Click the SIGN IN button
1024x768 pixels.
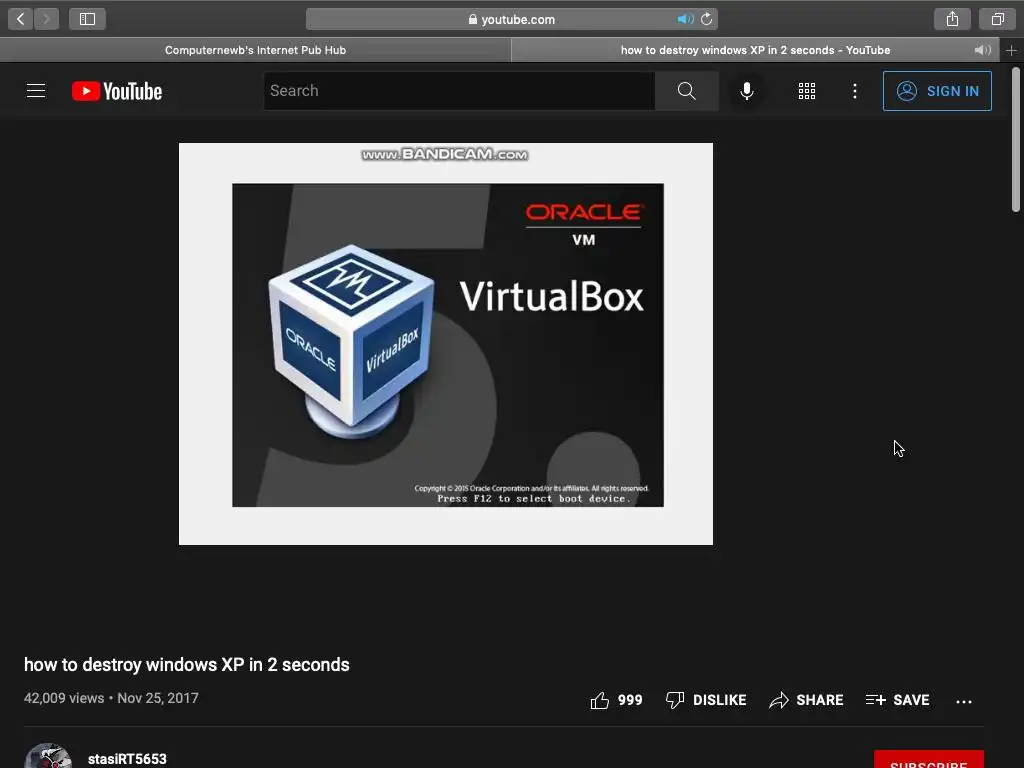tap(937, 91)
